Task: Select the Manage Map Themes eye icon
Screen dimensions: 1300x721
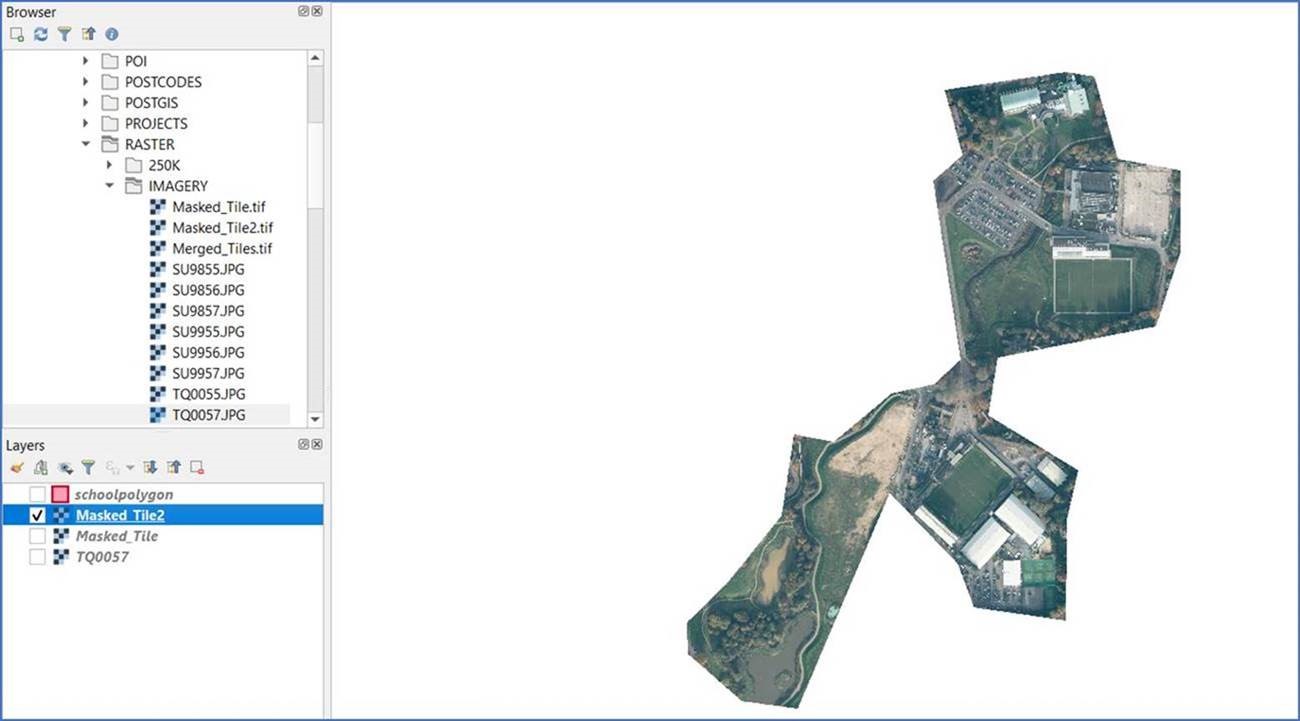Action: [64, 467]
